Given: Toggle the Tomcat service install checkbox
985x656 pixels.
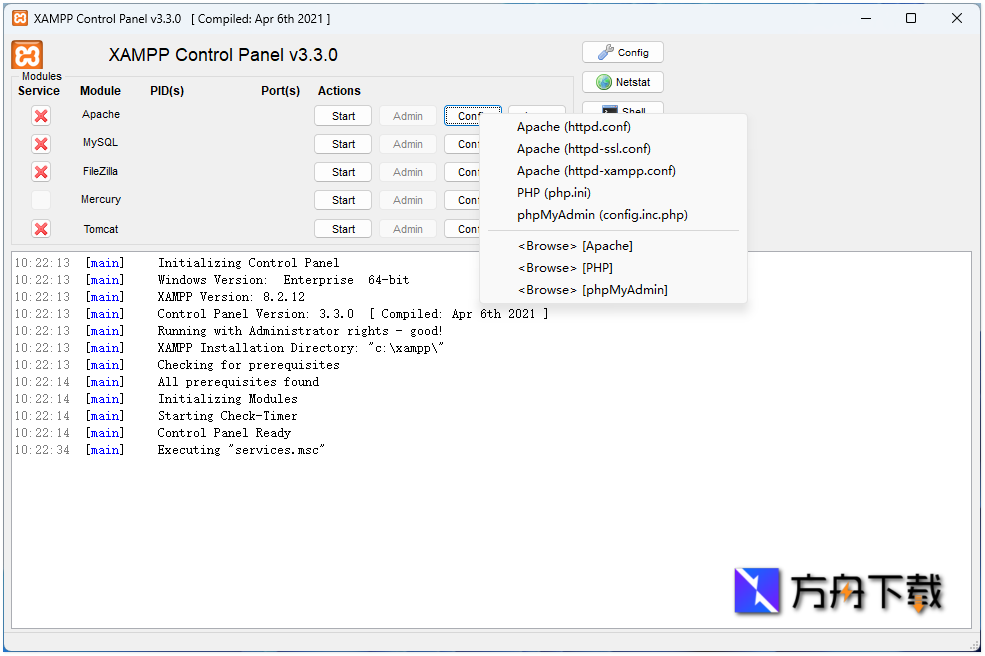Looking at the screenshot, I should coord(41,229).
